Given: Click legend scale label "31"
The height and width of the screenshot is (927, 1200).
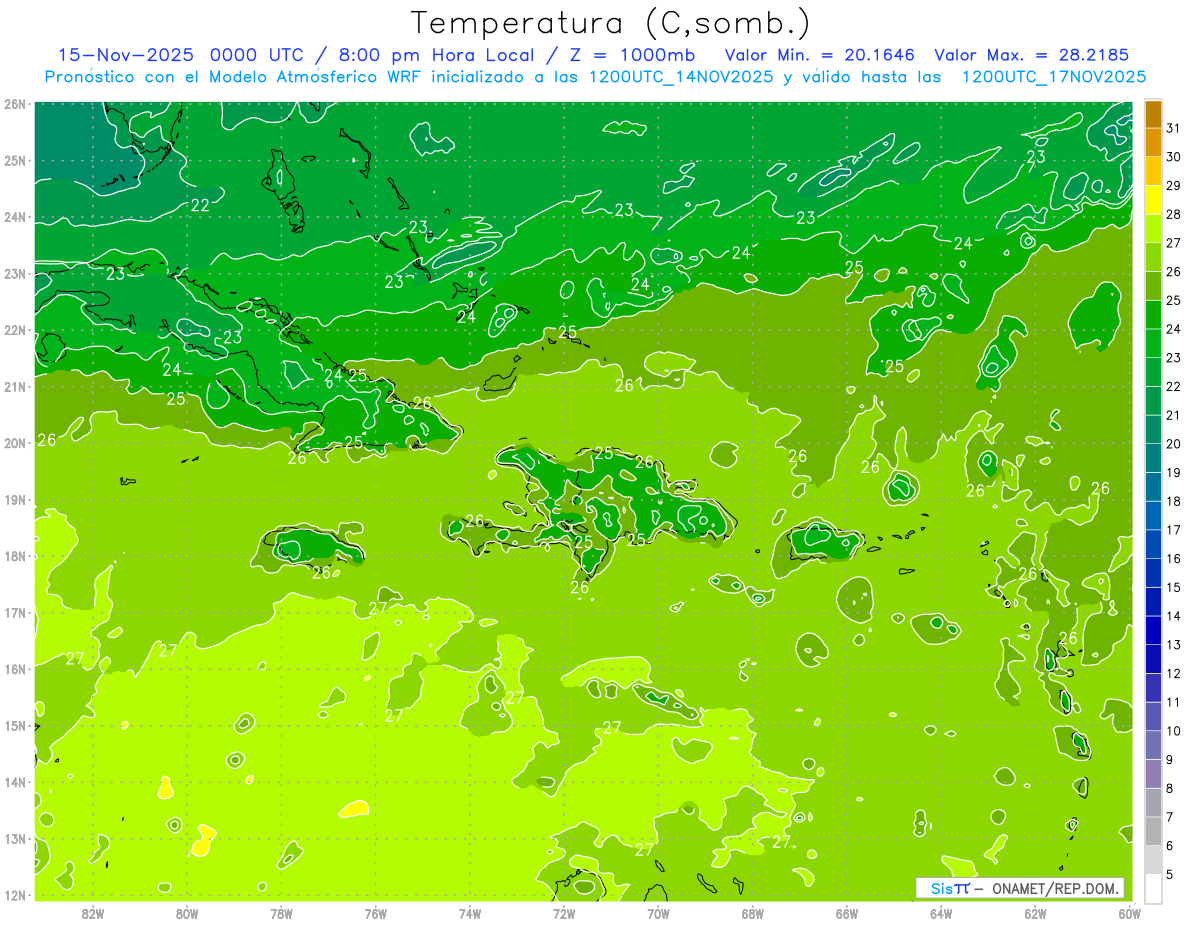Looking at the screenshot, I should 1173,128.
